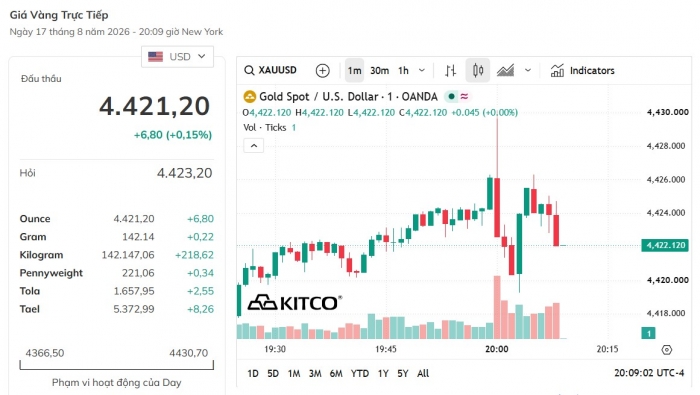Select the 1D range tab

point(253,374)
